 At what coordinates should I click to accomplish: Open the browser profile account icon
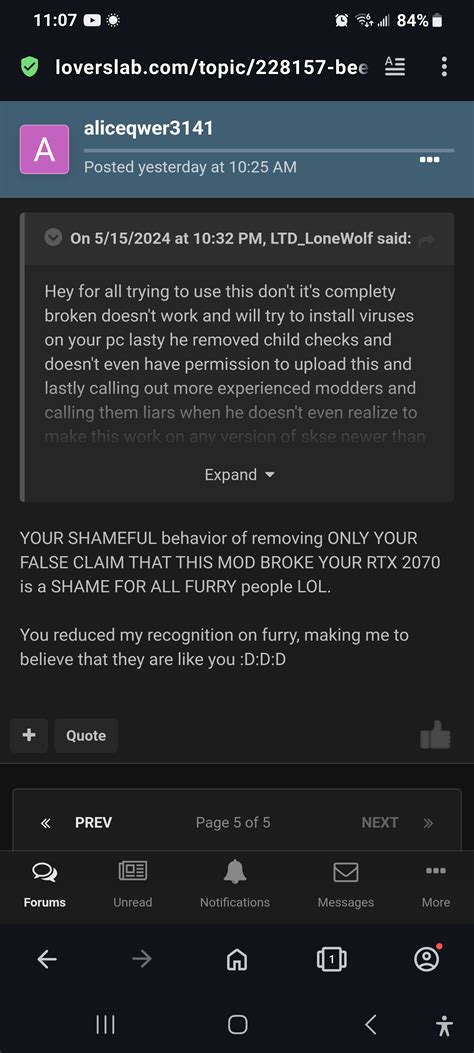tap(426, 958)
